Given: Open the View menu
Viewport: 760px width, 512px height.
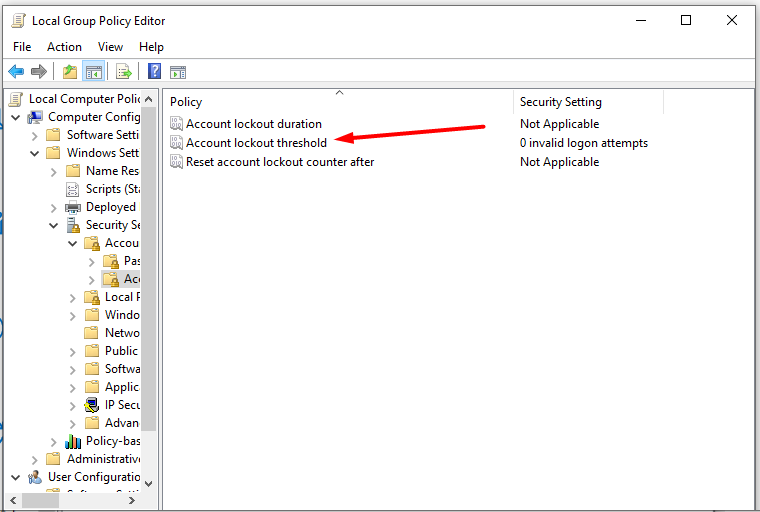Looking at the screenshot, I should 110,47.
